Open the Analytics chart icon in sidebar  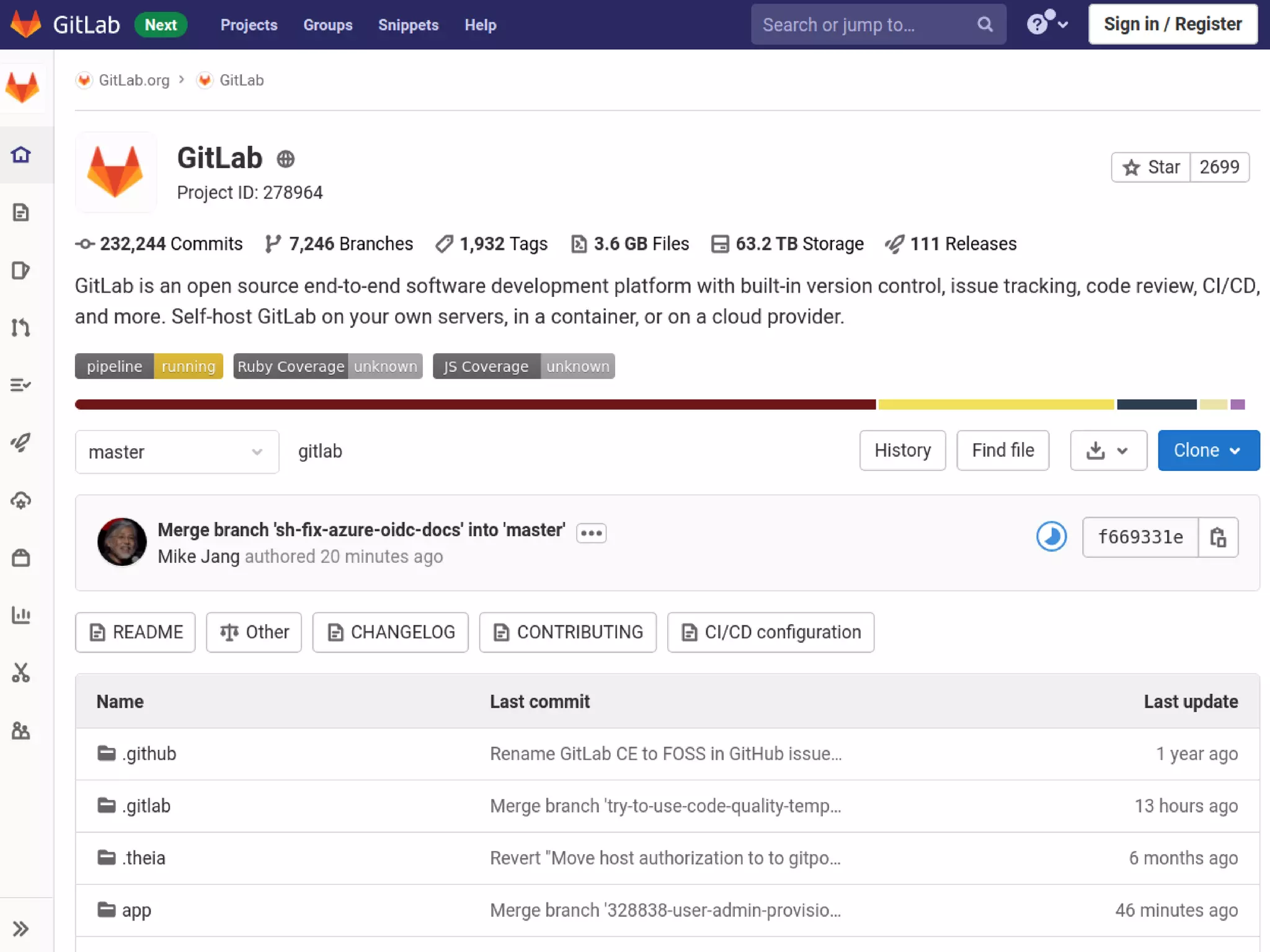21,615
